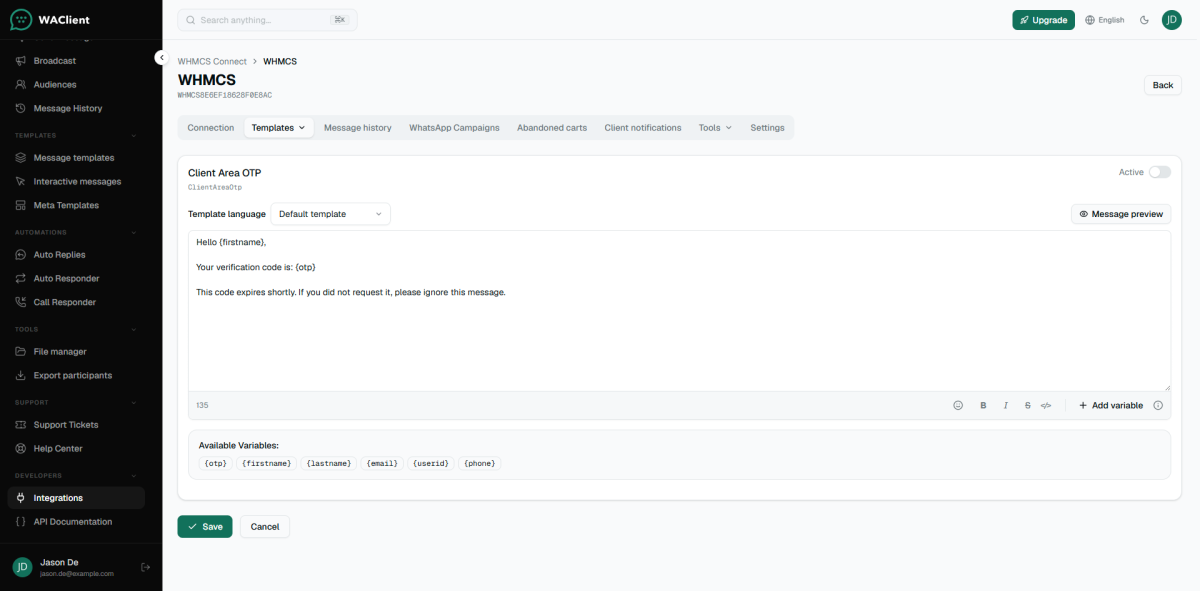Insert the {otp} variable chip
This screenshot has width=1200, height=591.
tap(215, 464)
